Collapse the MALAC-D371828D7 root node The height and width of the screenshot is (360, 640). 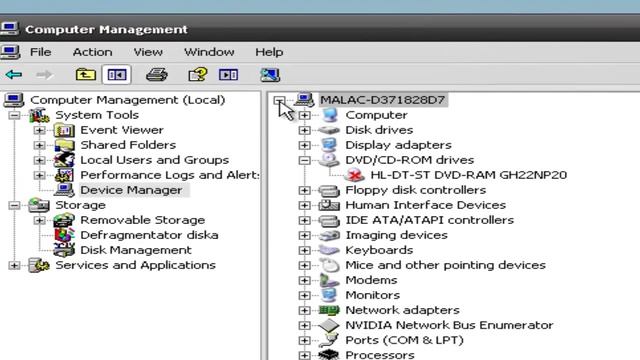[x=280, y=100]
